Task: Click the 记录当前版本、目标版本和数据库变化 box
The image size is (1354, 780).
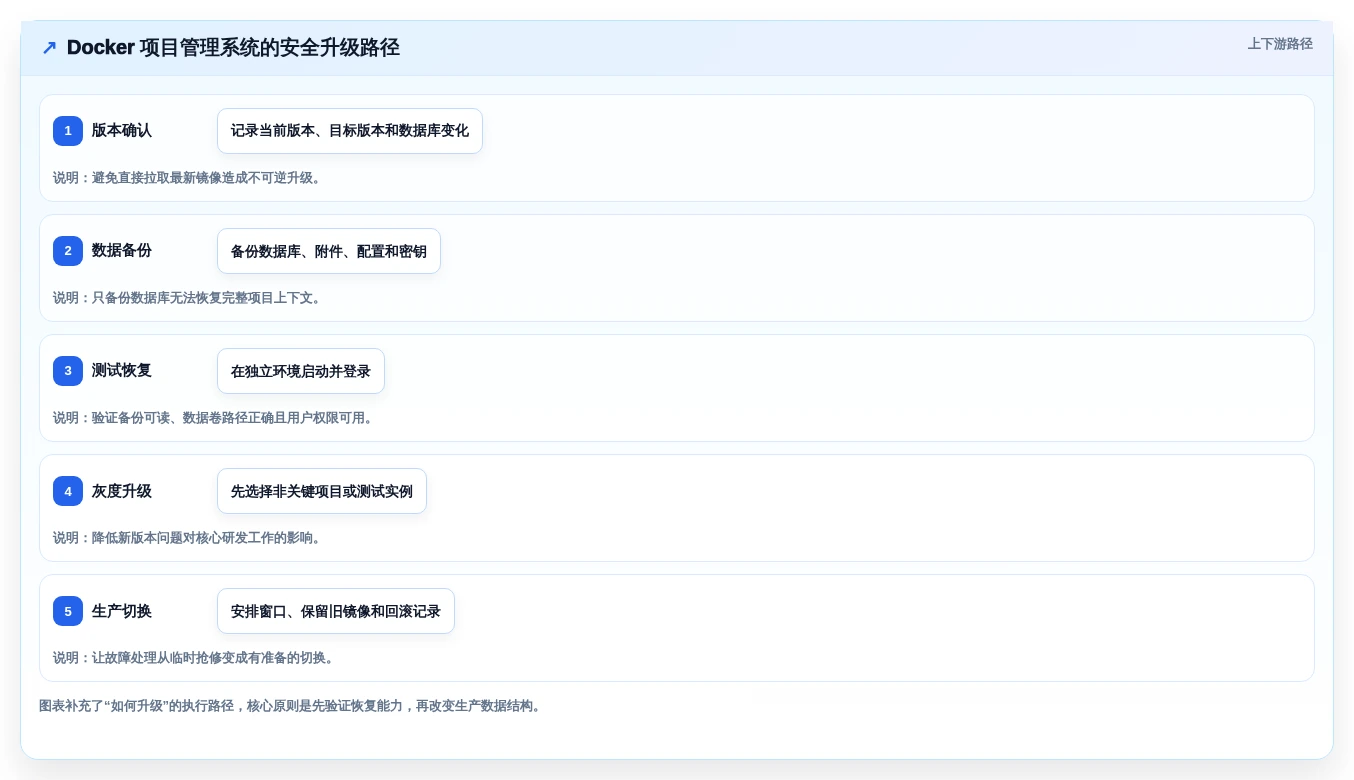Action: (350, 131)
